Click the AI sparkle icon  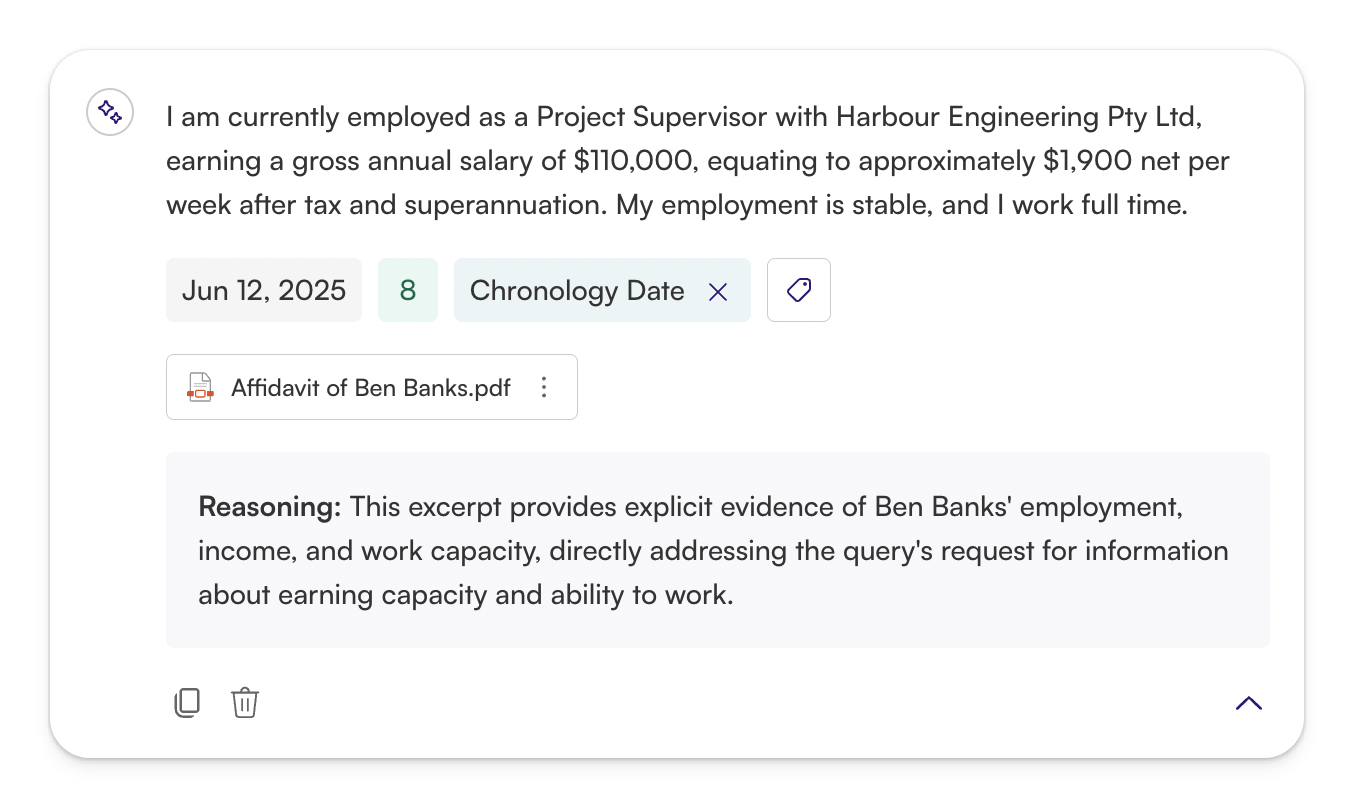pyautogui.click(x=110, y=113)
